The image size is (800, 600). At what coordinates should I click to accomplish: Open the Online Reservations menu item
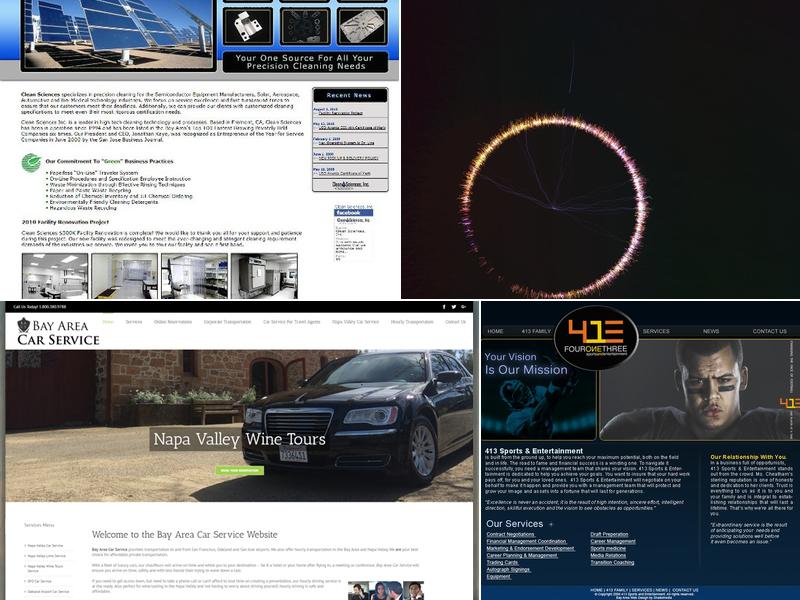(172, 322)
